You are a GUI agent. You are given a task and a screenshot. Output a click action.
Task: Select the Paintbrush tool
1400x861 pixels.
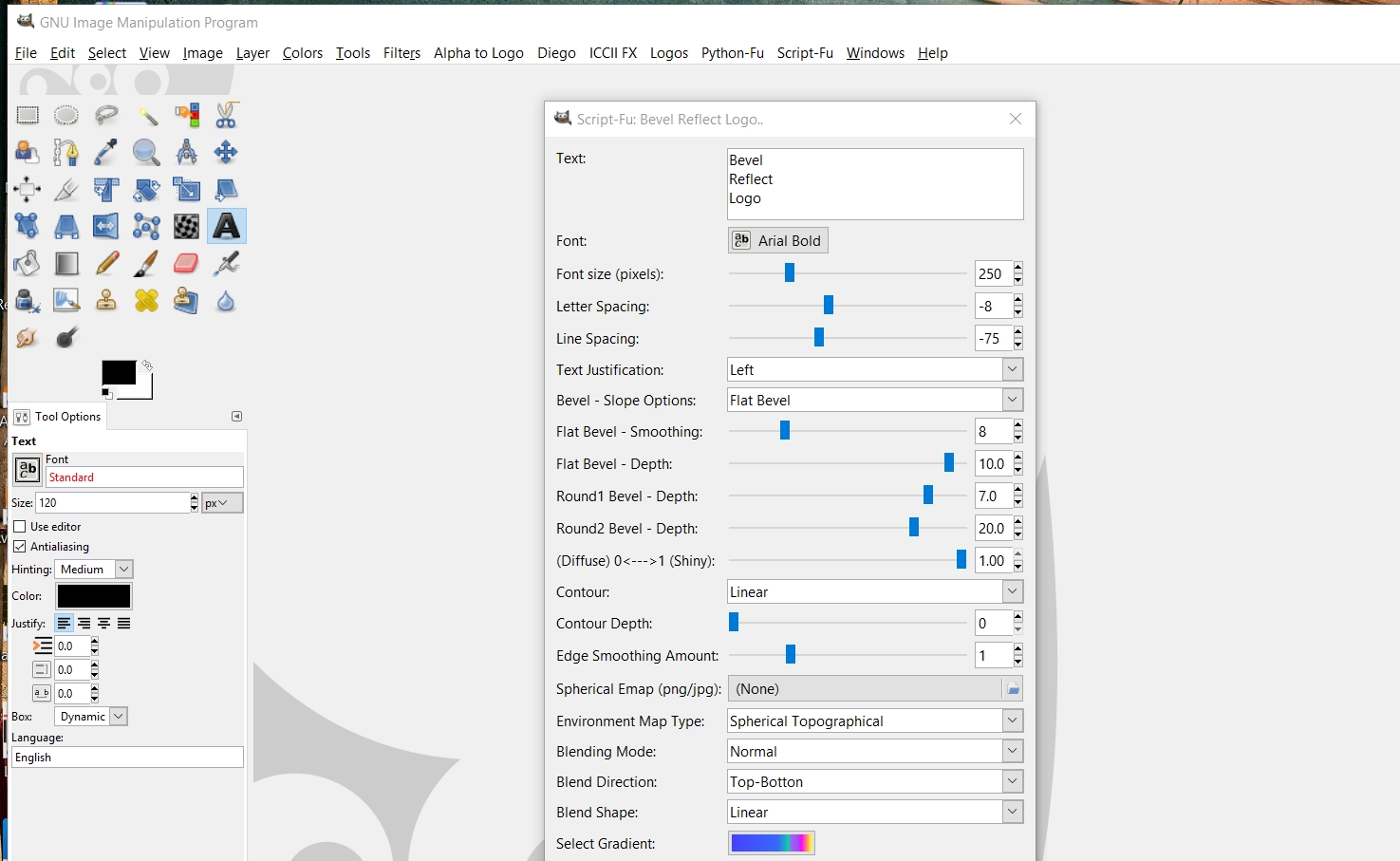coord(146,263)
